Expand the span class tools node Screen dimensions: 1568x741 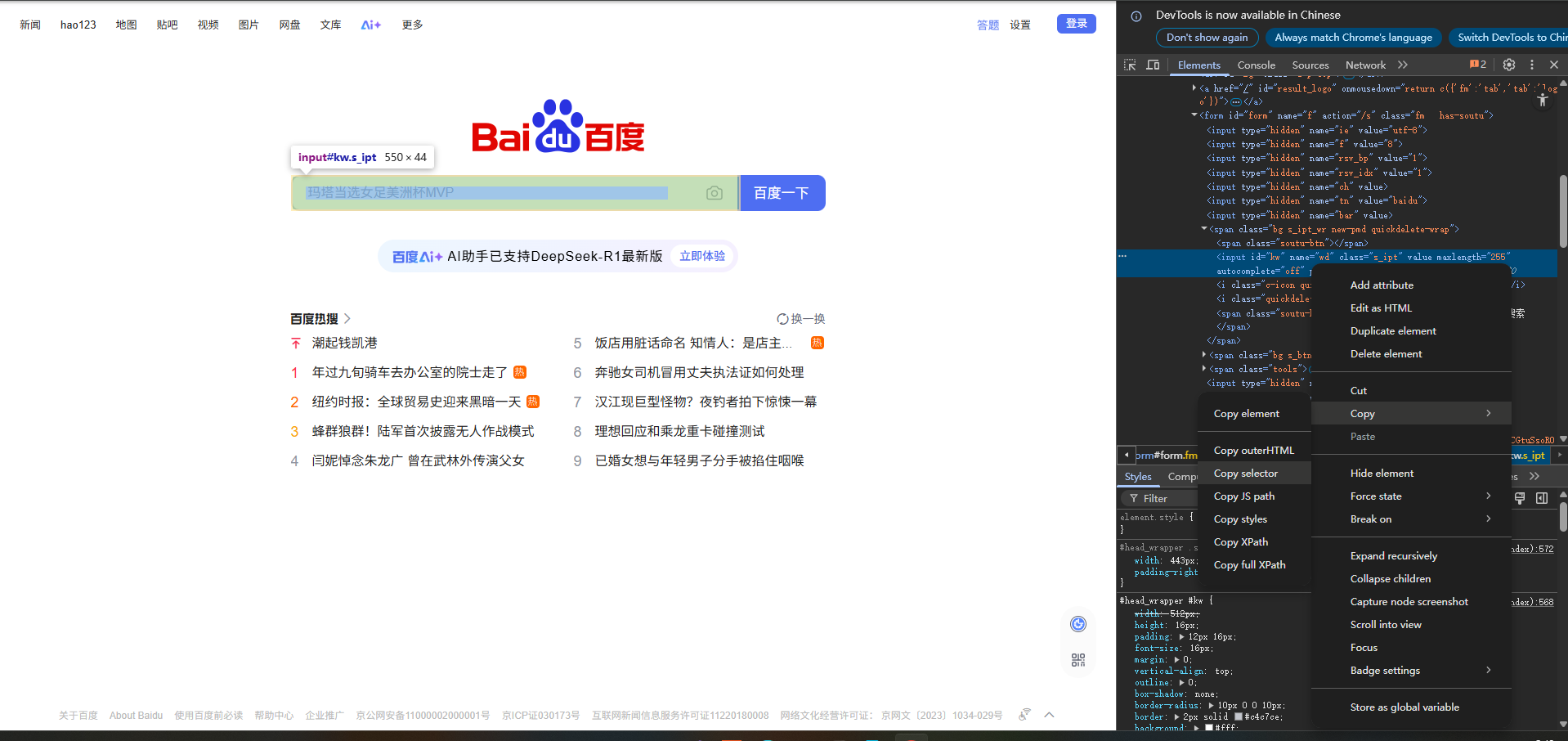click(x=1204, y=369)
